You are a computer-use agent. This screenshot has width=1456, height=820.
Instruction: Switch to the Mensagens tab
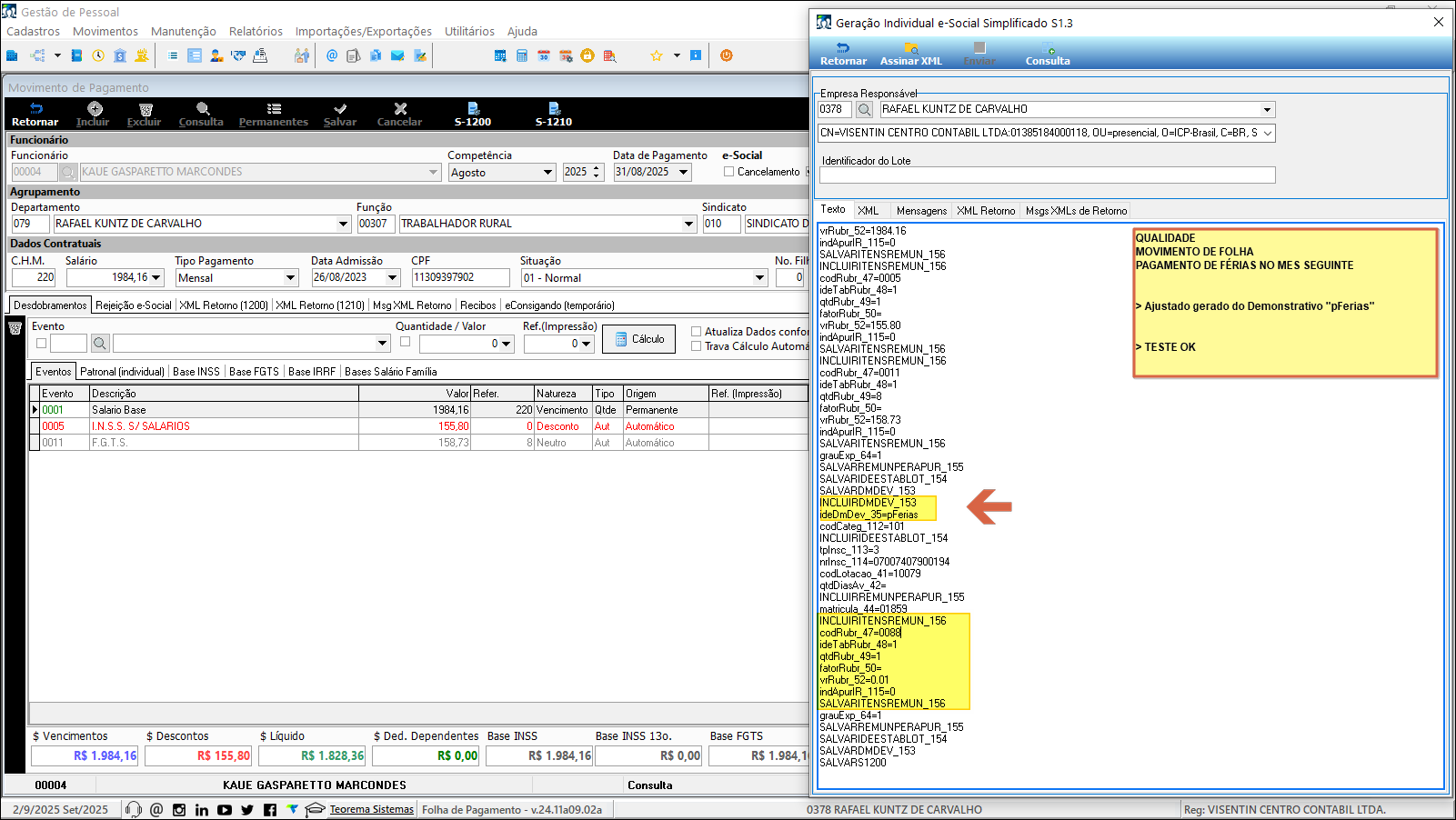pos(921,210)
